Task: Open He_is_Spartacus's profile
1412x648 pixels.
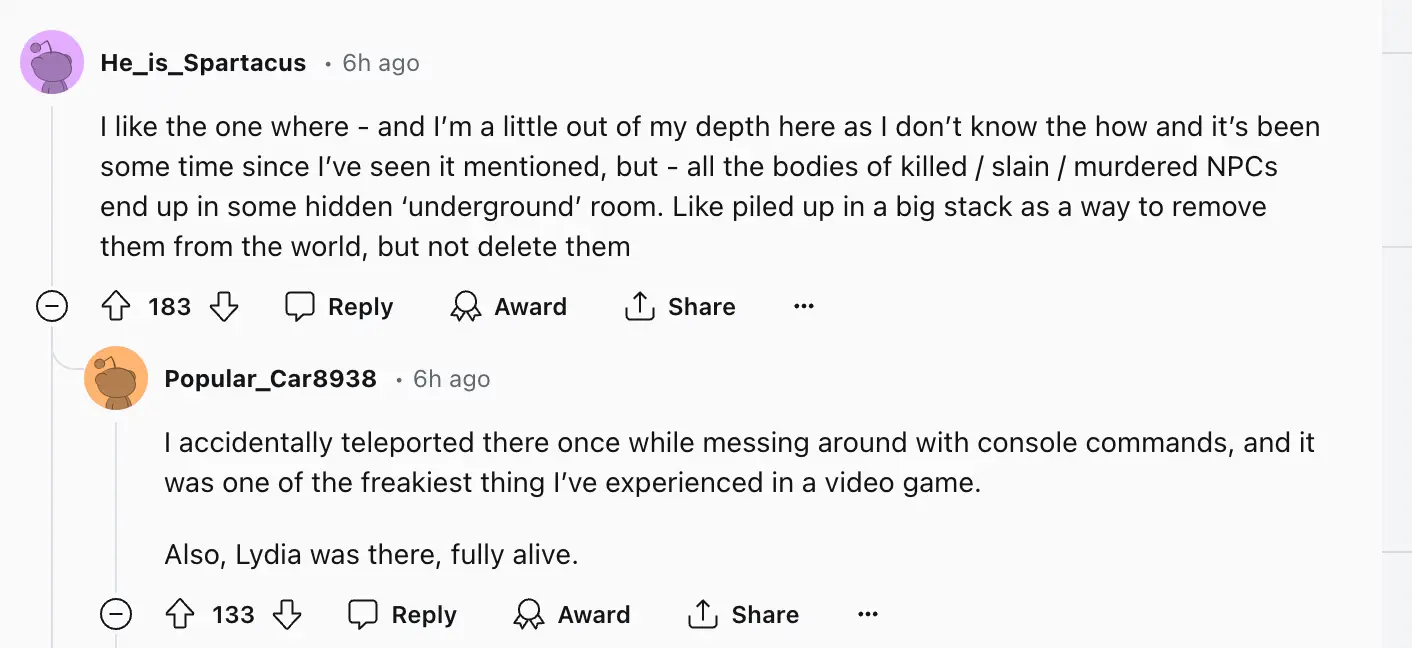Action: coord(203,62)
